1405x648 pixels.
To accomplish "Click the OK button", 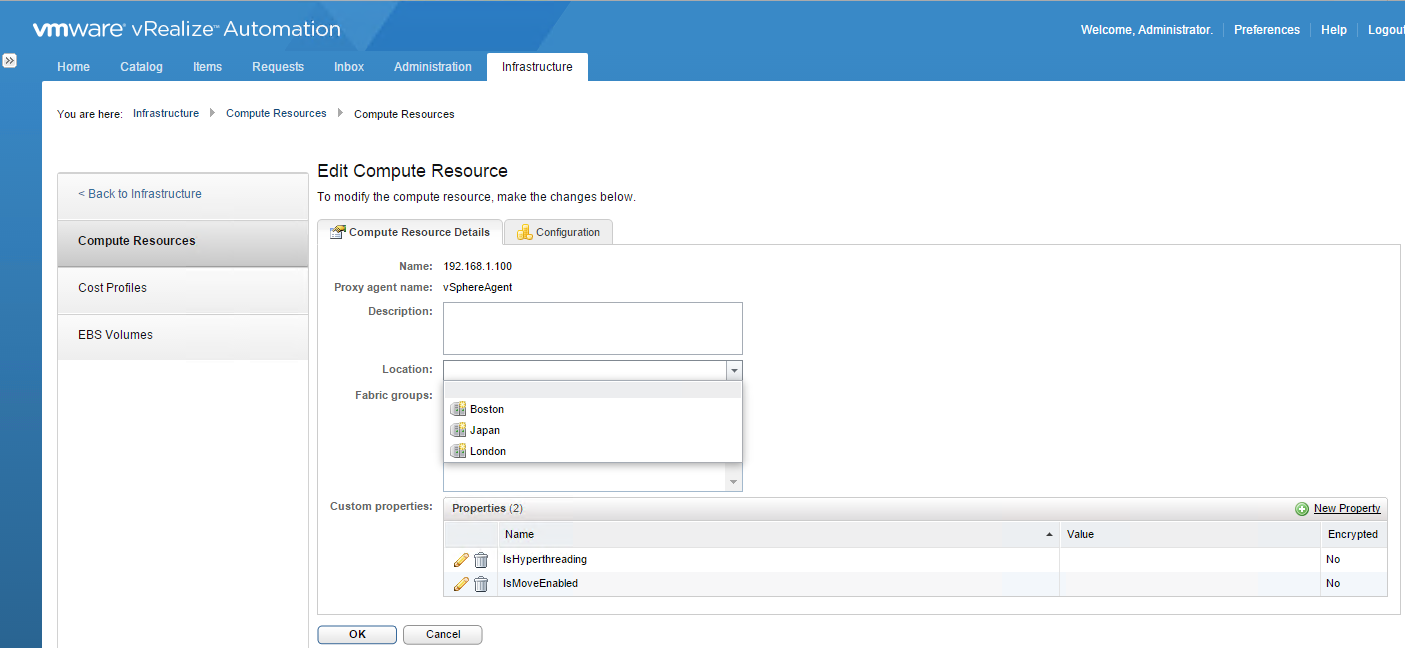I will [x=357, y=635].
